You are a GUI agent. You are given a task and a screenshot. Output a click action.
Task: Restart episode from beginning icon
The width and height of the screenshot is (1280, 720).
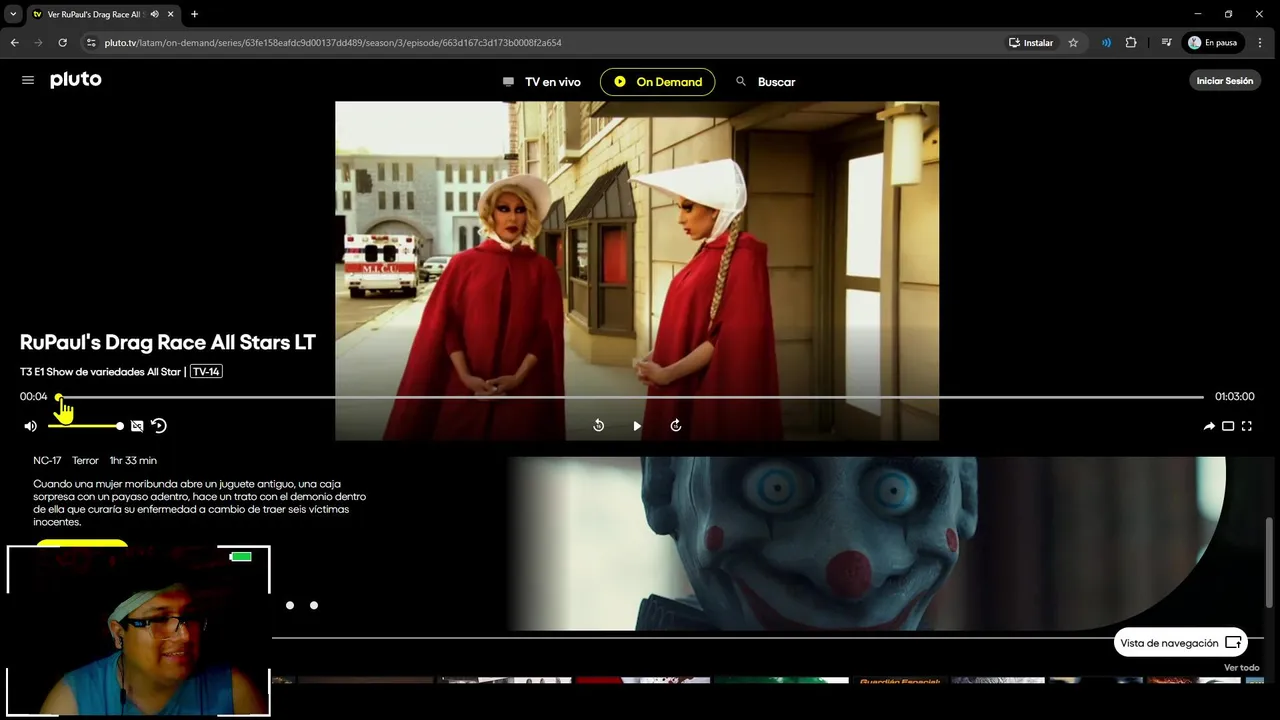pyautogui.click(x=159, y=426)
